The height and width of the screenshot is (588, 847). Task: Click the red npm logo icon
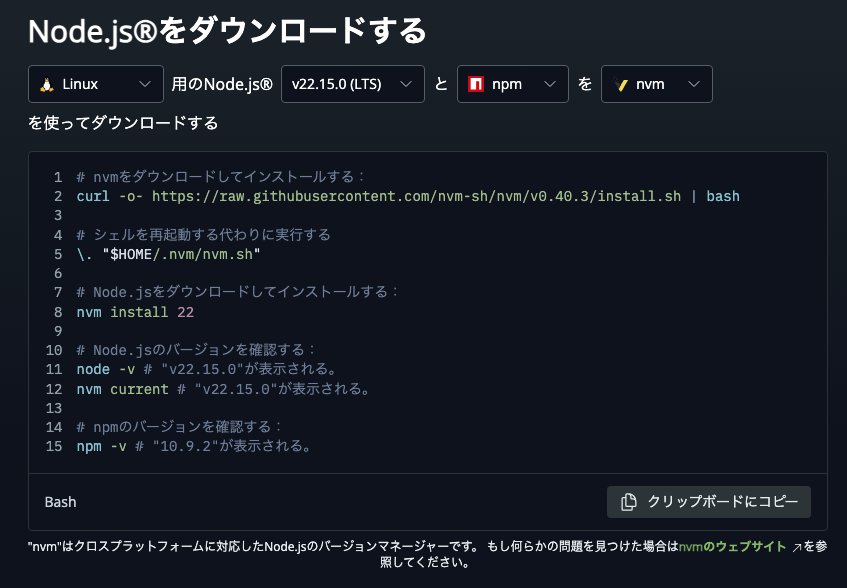(x=476, y=84)
